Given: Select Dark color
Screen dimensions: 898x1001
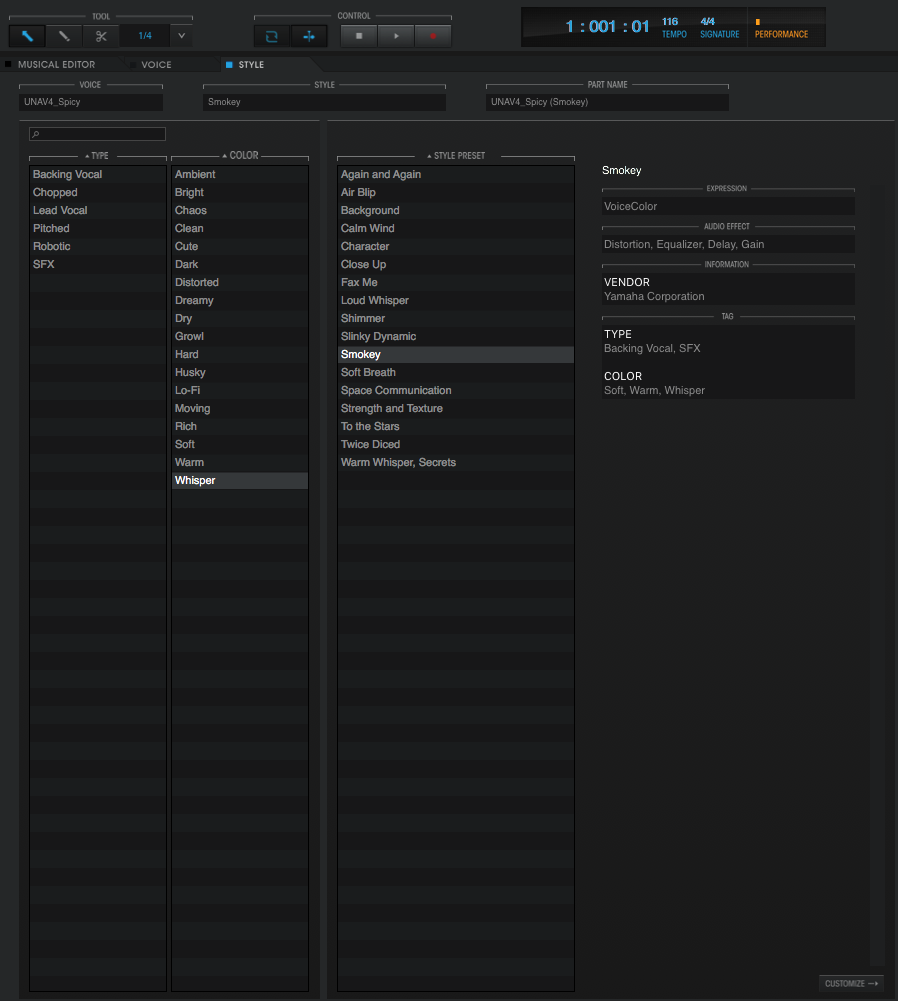Looking at the screenshot, I should (x=240, y=264).
